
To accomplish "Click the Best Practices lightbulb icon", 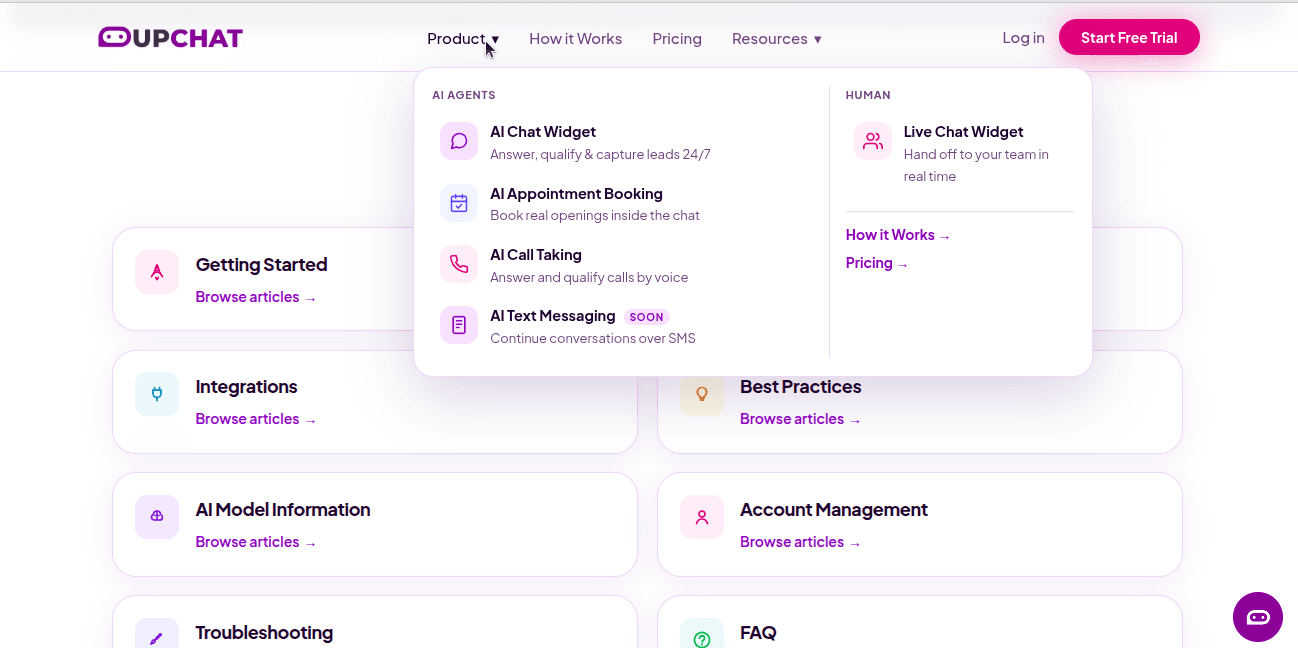I will click(702, 394).
